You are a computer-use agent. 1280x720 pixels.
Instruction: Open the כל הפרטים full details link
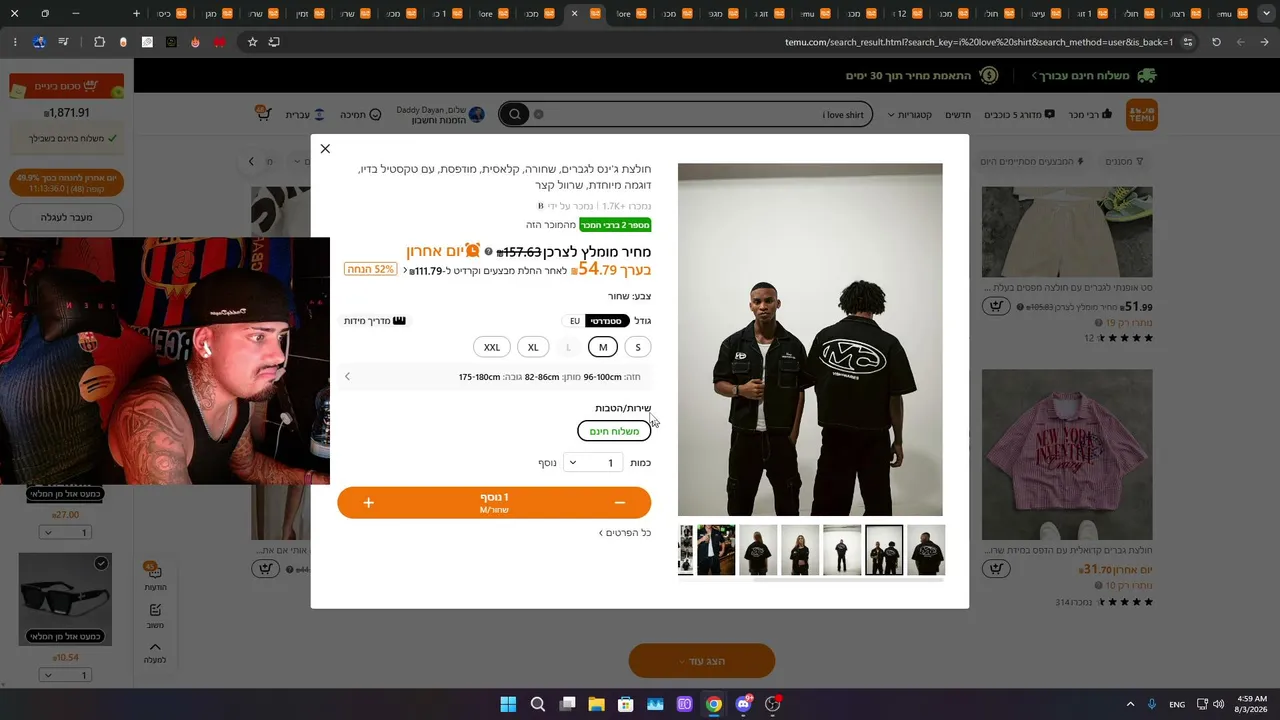pyautogui.click(x=625, y=533)
